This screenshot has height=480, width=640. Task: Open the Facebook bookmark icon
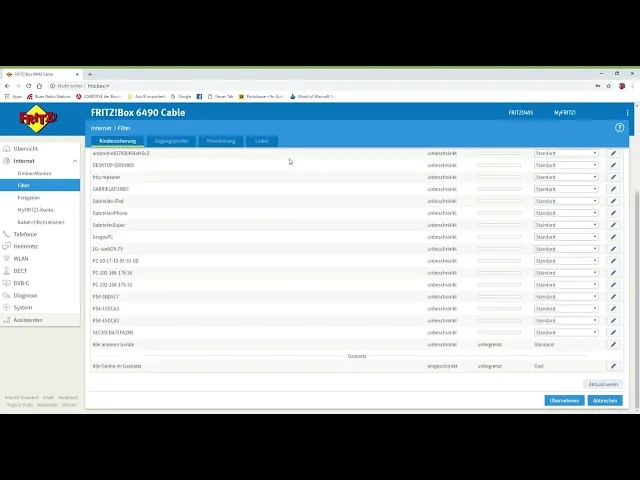[199, 97]
